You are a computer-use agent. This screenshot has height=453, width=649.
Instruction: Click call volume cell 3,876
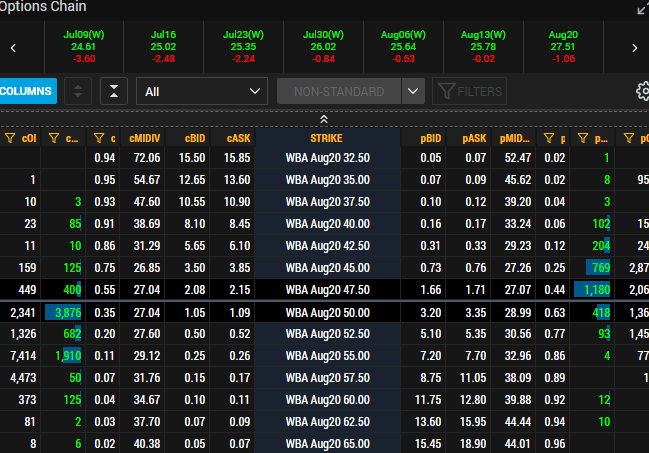63,312
